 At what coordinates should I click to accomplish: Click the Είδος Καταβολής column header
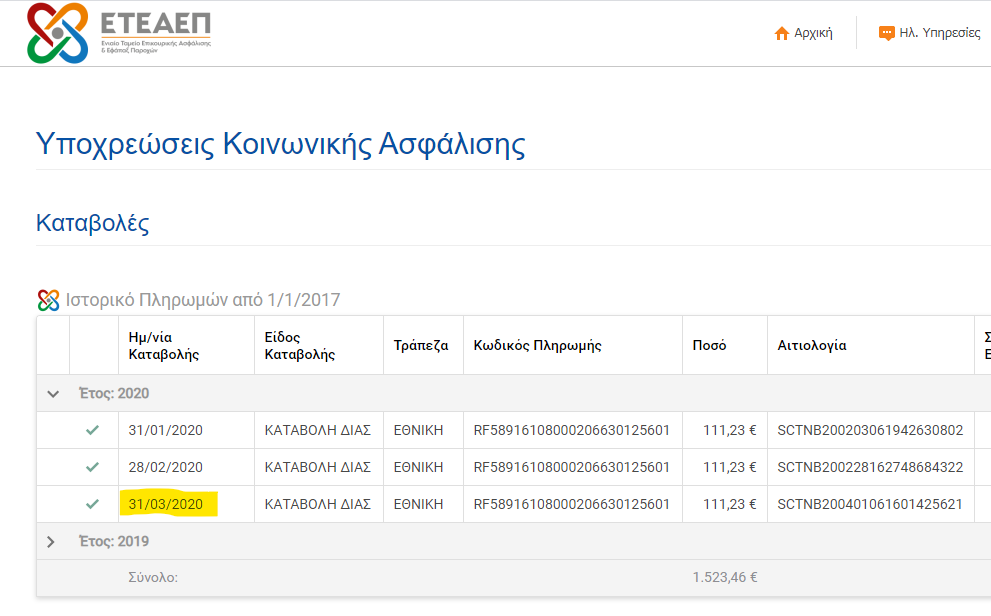pyautogui.click(x=299, y=346)
